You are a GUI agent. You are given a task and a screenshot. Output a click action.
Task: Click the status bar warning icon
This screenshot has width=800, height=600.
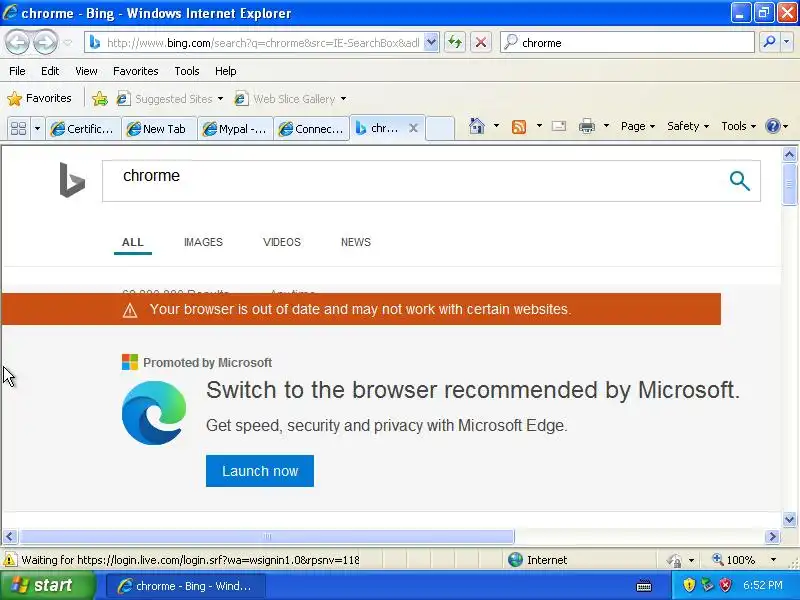pos(10,560)
